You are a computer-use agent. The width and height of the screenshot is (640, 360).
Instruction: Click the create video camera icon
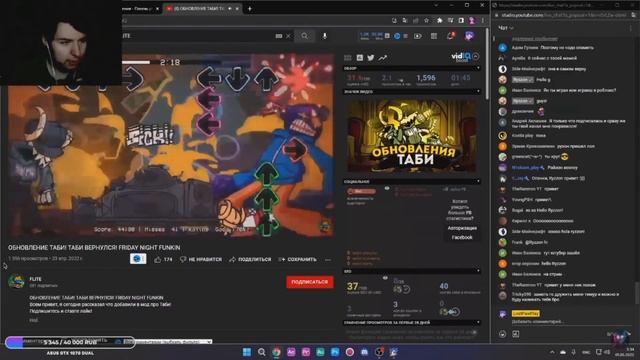click(x=418, y=36)
